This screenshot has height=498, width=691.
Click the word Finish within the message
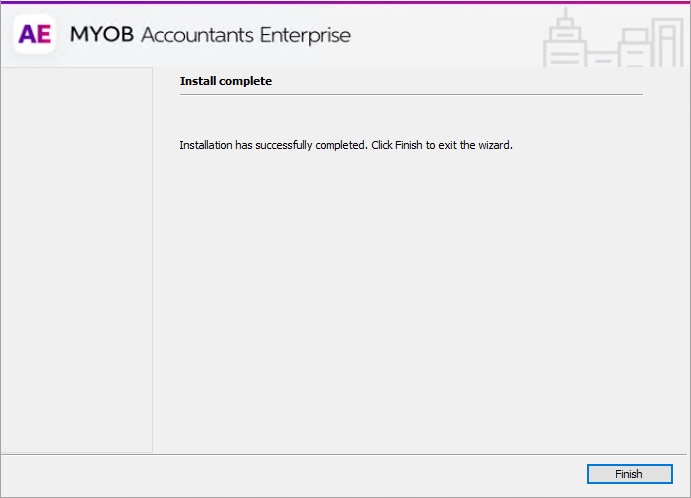tap(409, 145)
